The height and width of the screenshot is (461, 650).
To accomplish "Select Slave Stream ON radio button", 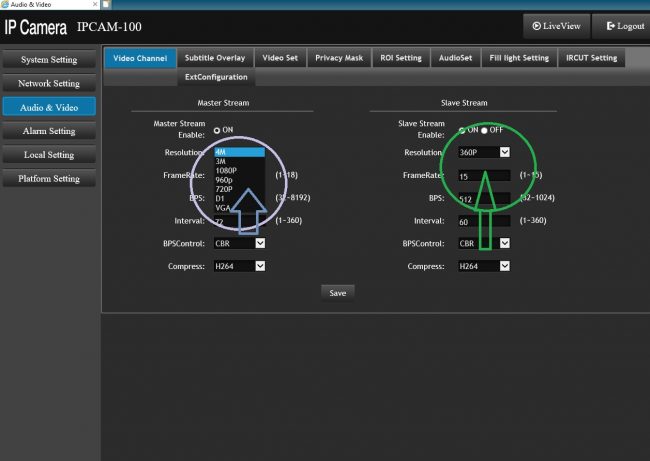I will click(x=462, y=130).
